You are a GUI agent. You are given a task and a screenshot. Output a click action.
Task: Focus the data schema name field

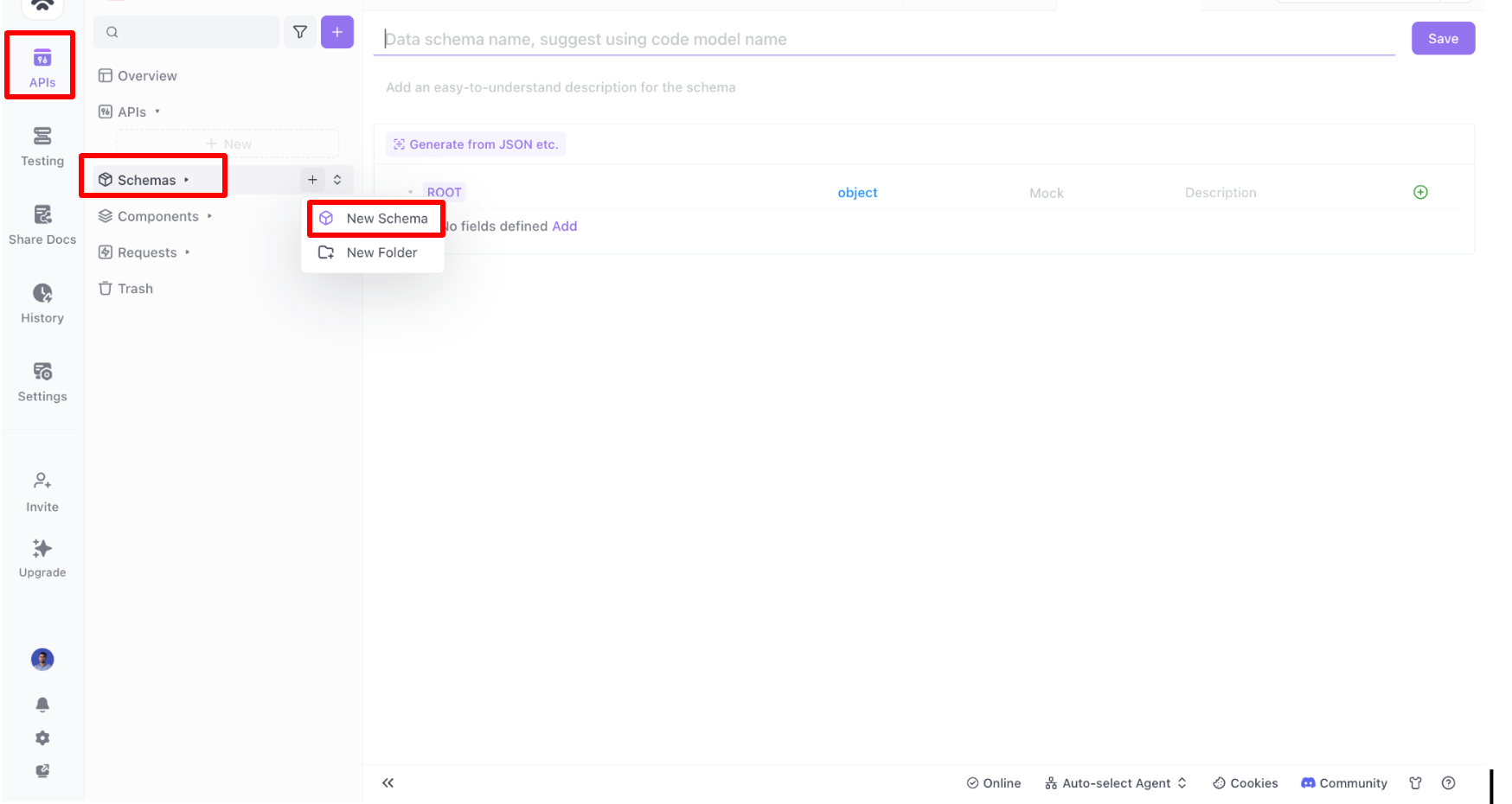pyautogui.click(x=884, y=39)
